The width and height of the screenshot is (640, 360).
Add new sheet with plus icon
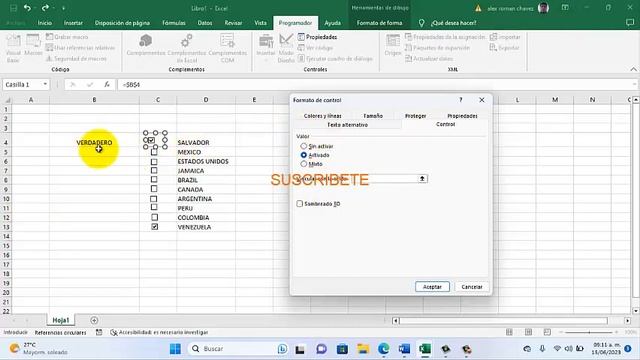pos(94,320)
